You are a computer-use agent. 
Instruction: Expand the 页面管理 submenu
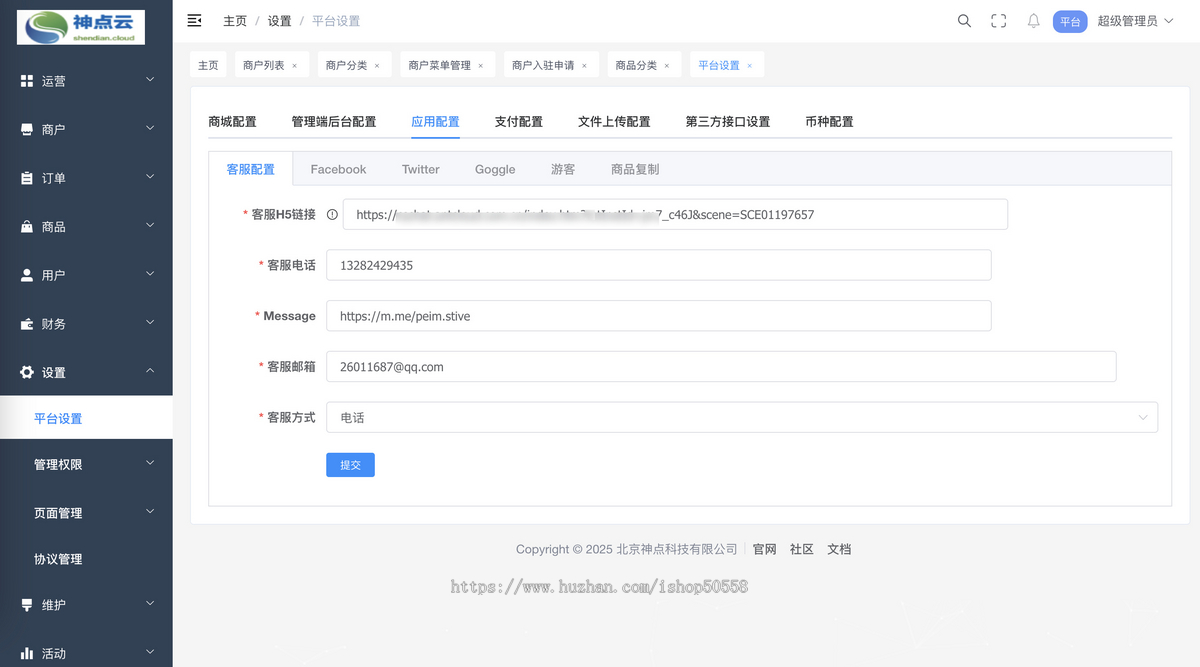click(150, 511)
